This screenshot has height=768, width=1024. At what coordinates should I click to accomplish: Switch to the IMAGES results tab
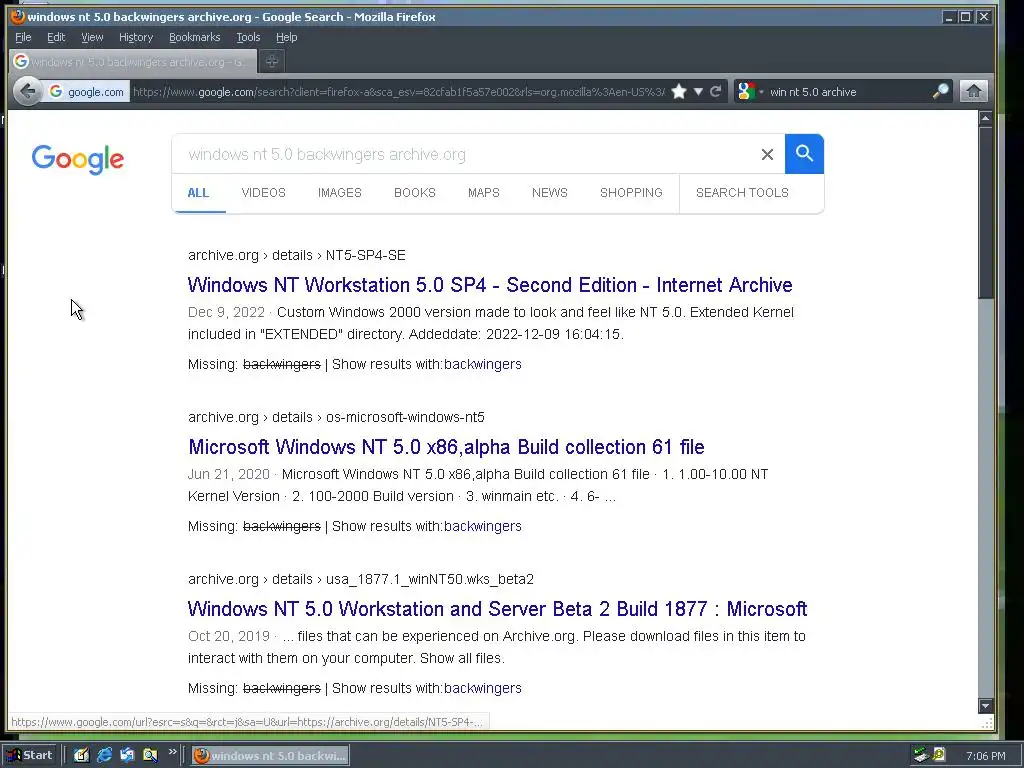(340, 193)
